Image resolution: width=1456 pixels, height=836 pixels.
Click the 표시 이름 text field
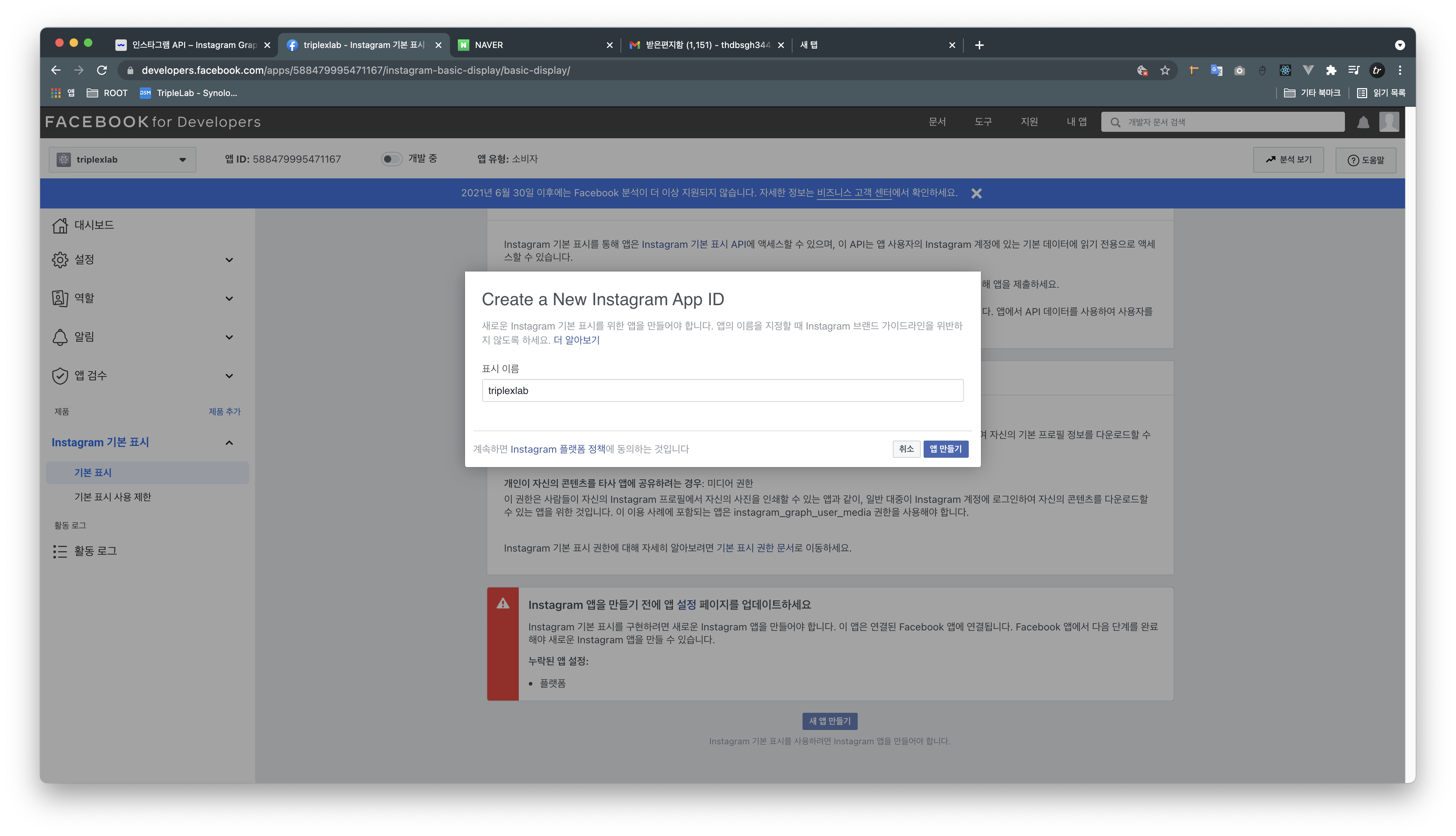point(722,390)
